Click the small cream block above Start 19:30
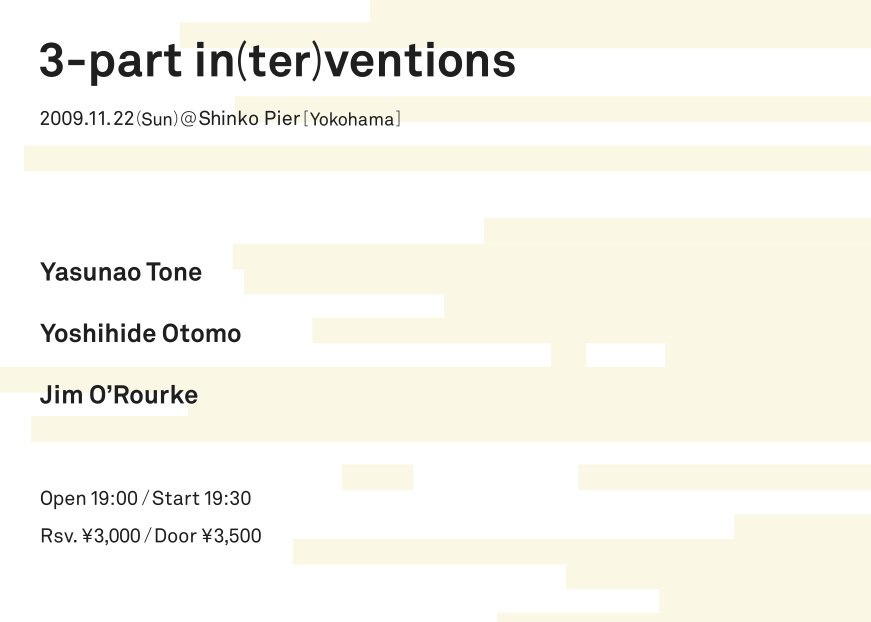The width and height of the screenshot is (871, 622). point(378,477)
